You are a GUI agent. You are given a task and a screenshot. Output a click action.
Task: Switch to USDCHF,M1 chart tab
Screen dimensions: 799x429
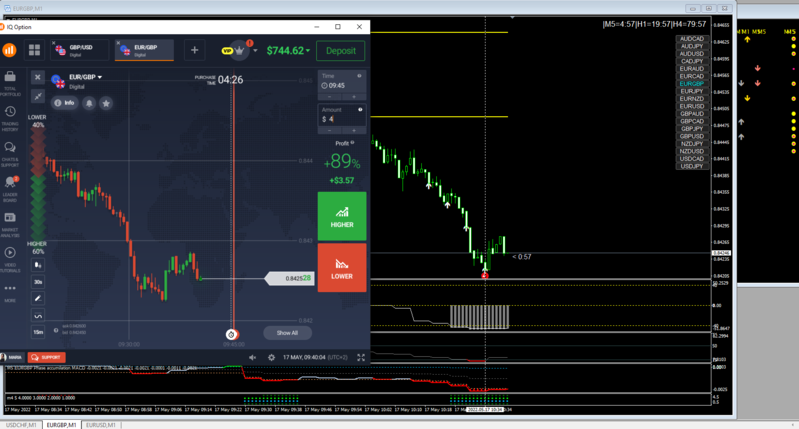click(21, 425)
